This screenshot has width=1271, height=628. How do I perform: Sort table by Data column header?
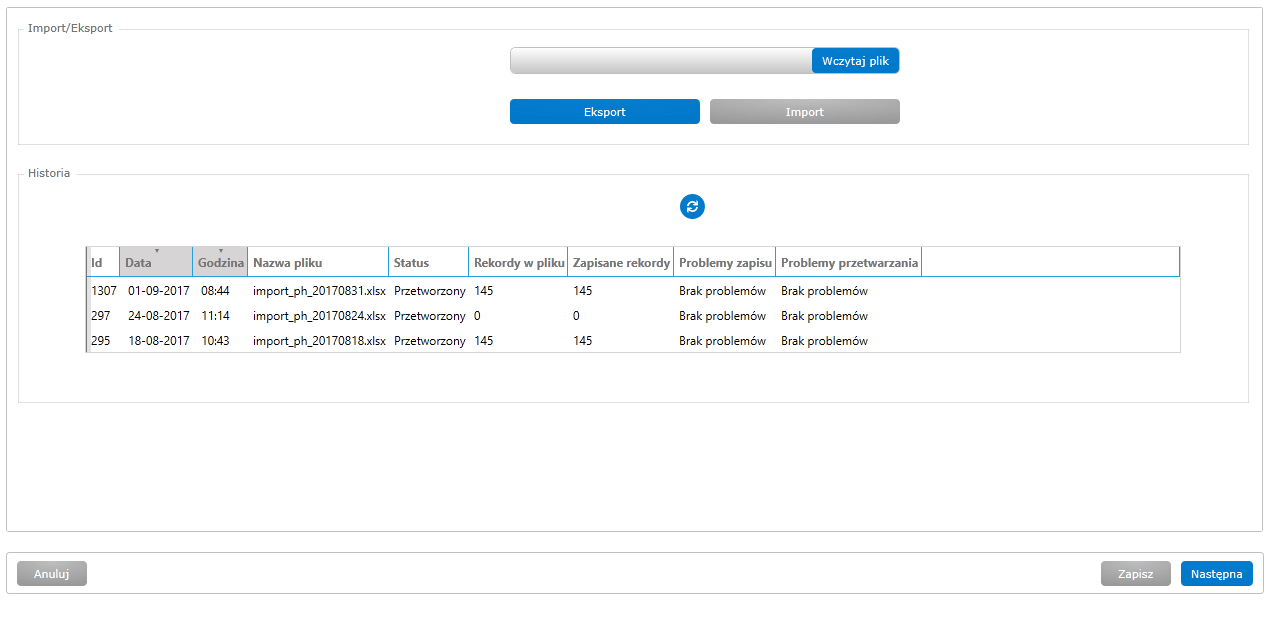[x=156, y=262]
